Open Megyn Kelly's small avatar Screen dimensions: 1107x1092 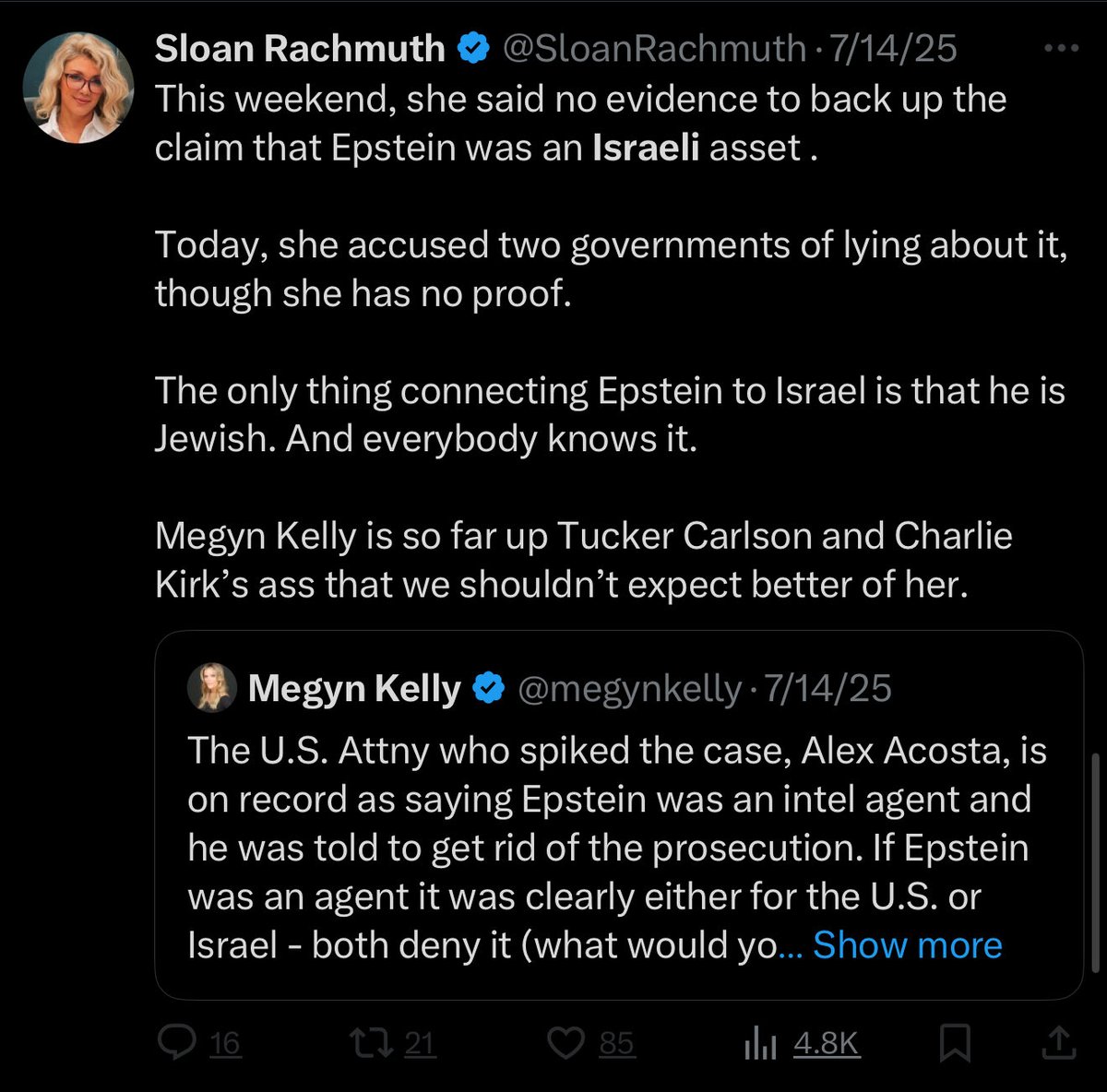click(x=212, y=689)
